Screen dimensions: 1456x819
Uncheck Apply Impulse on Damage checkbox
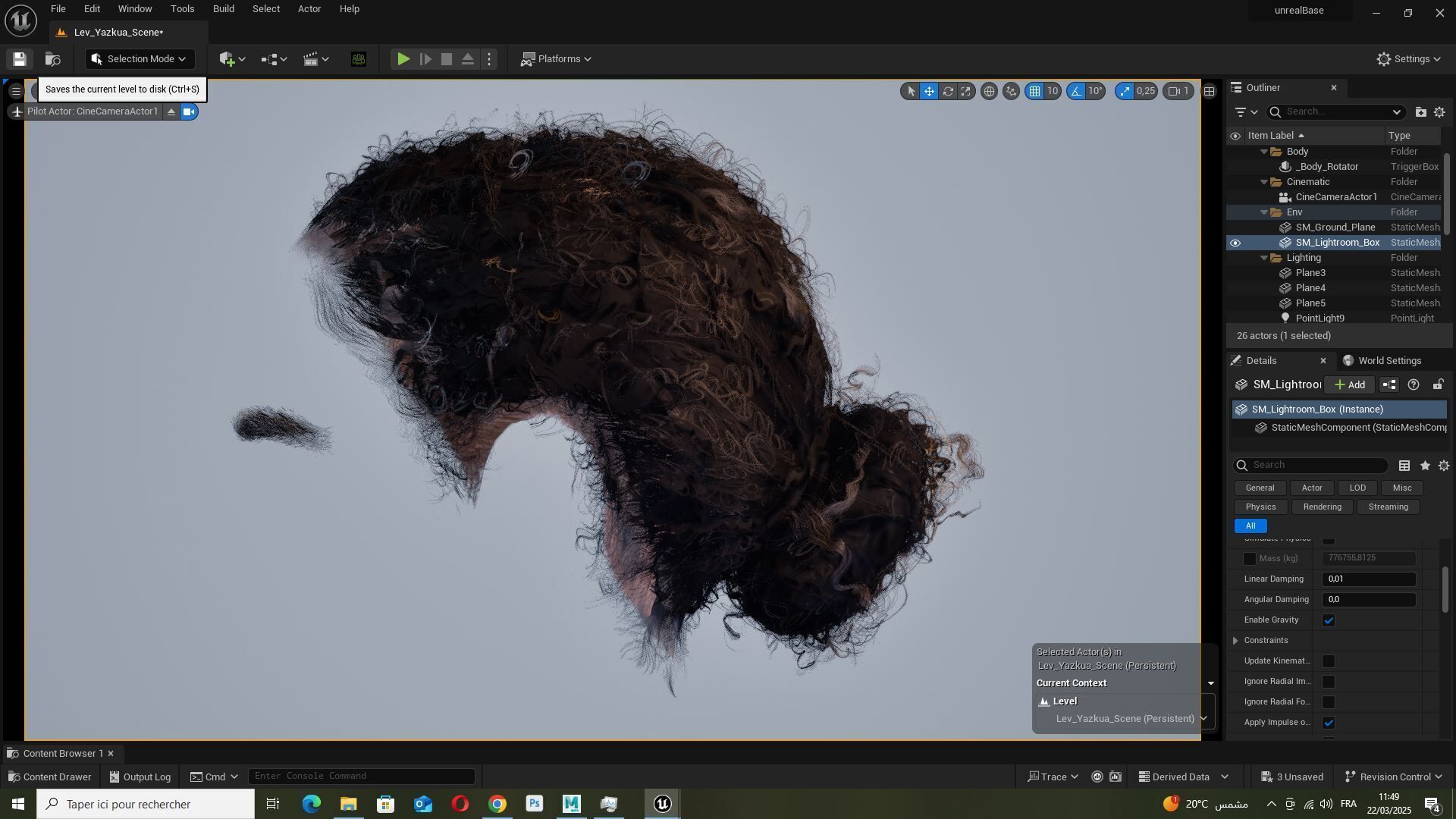[1329, 723]
